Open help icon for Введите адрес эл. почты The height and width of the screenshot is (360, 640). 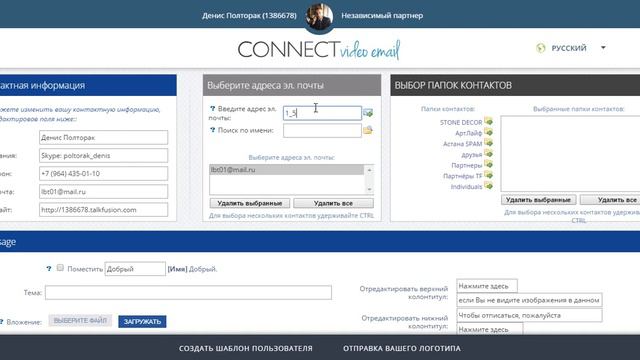(212, 109)
